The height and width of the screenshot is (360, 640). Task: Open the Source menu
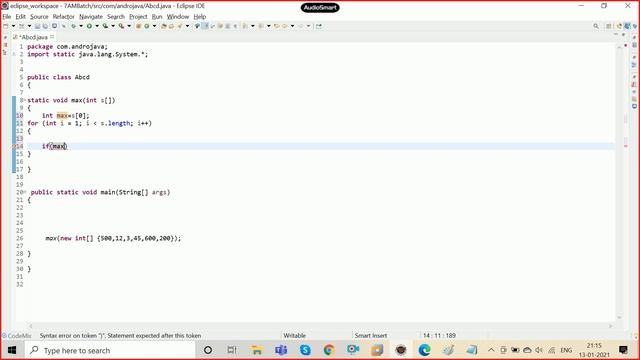click(x=39, y=17)
